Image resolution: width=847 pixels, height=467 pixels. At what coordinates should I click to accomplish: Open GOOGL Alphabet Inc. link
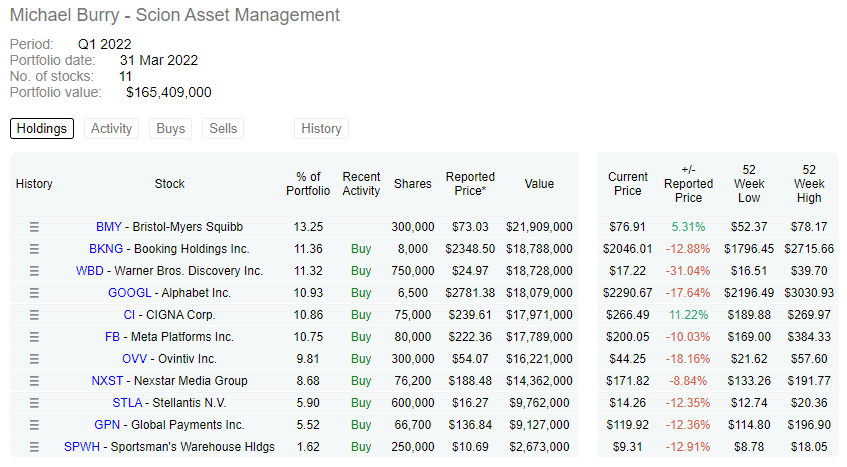coord(169,293)
